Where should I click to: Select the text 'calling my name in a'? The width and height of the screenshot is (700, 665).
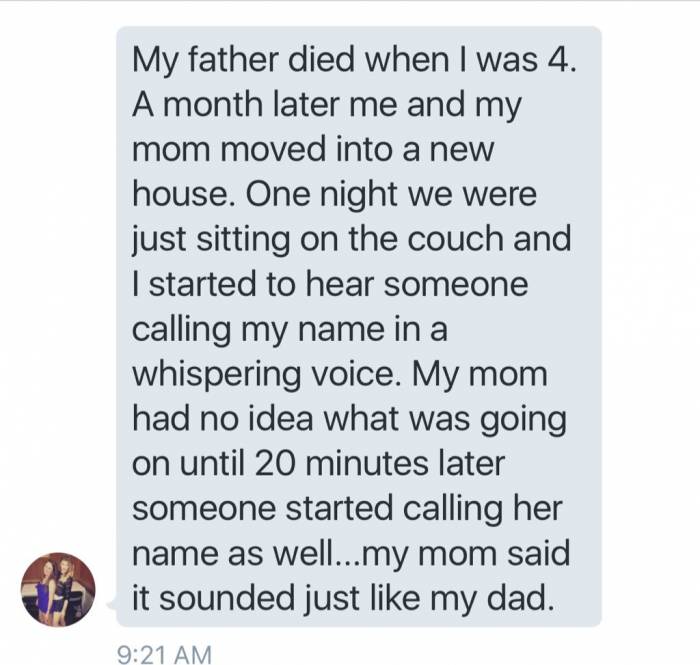(x=289, y=329)
